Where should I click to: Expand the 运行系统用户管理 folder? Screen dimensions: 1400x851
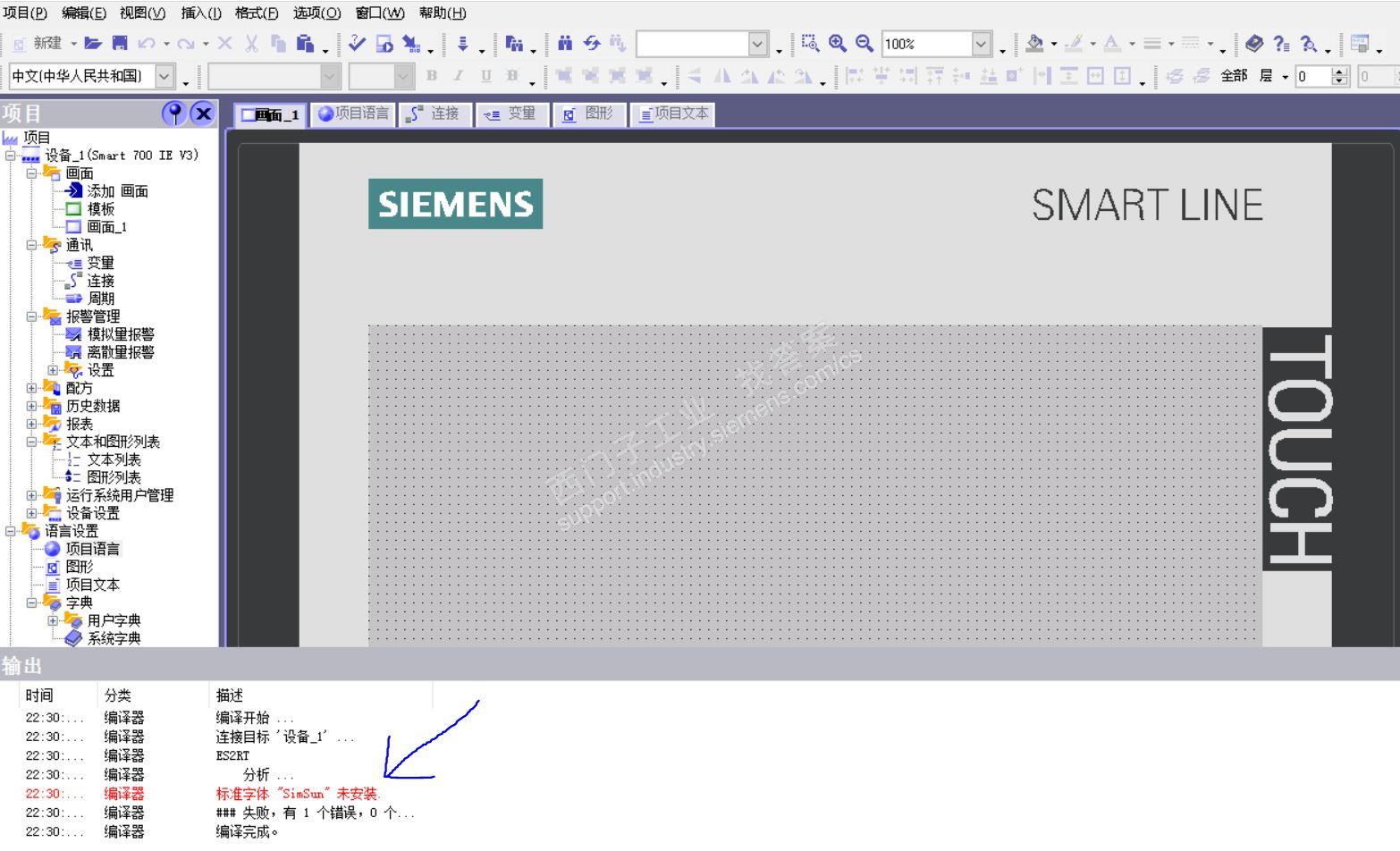31,495
